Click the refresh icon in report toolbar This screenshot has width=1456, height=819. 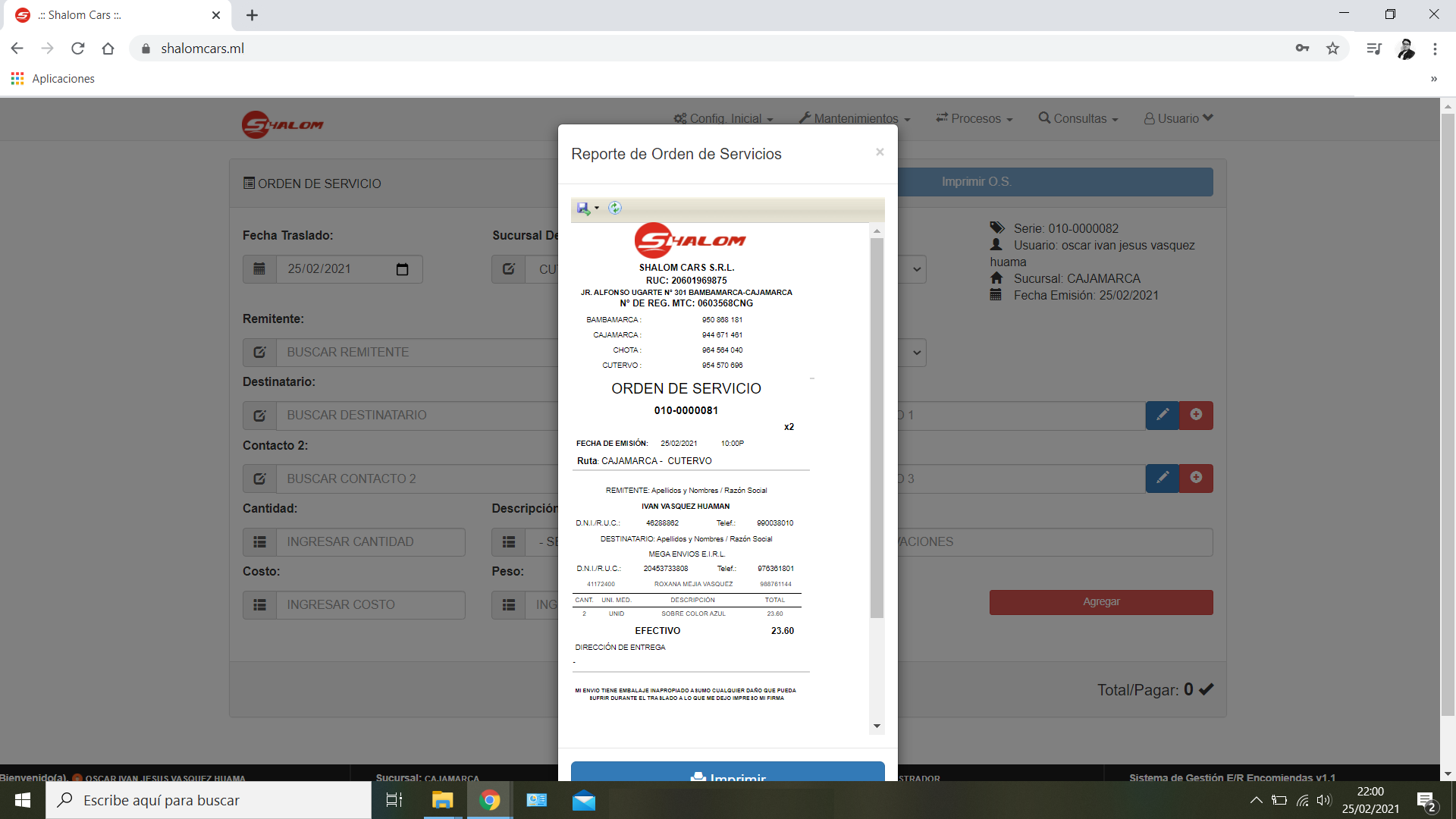615,209
